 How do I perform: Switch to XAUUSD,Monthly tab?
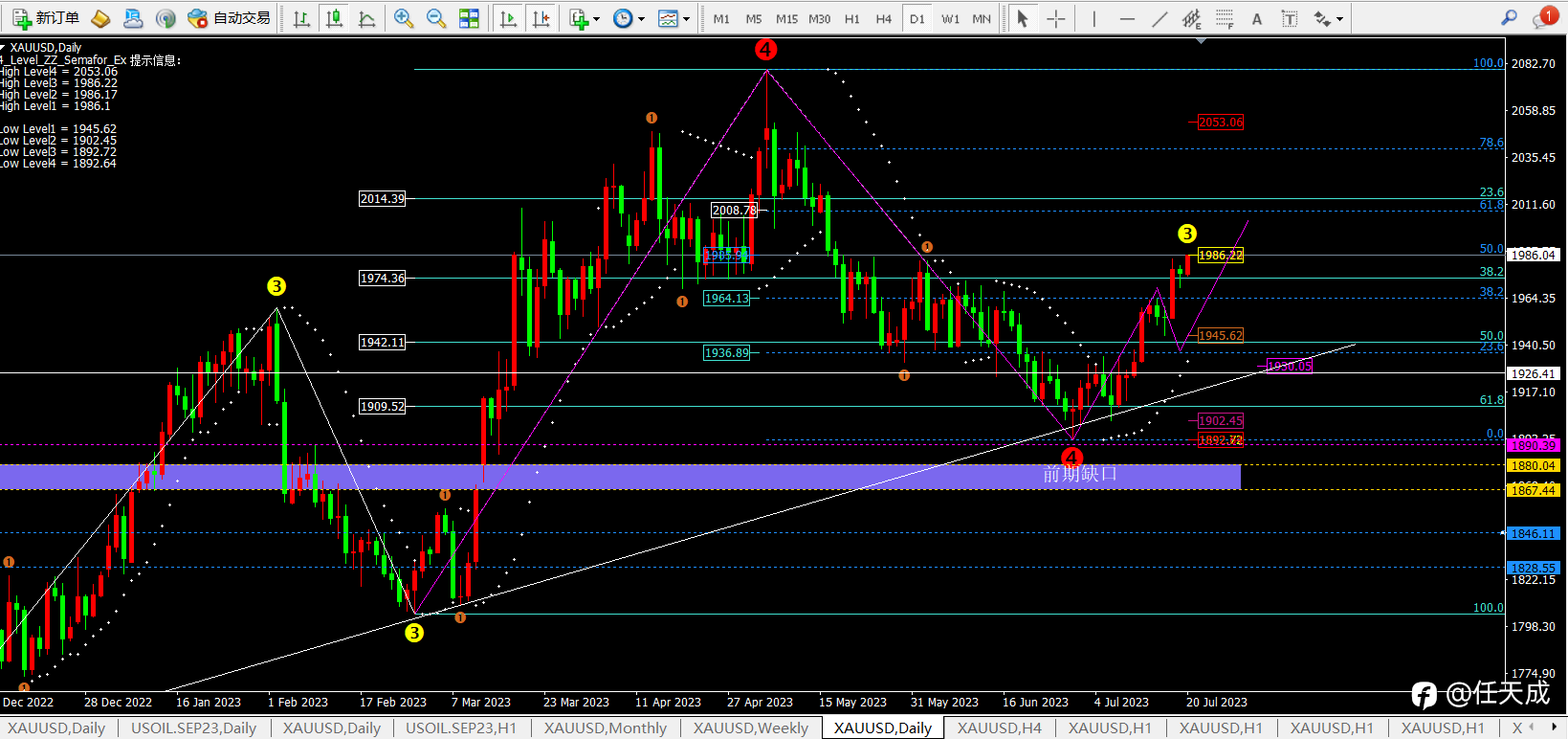pyautogui.click(x=606, y=728)
